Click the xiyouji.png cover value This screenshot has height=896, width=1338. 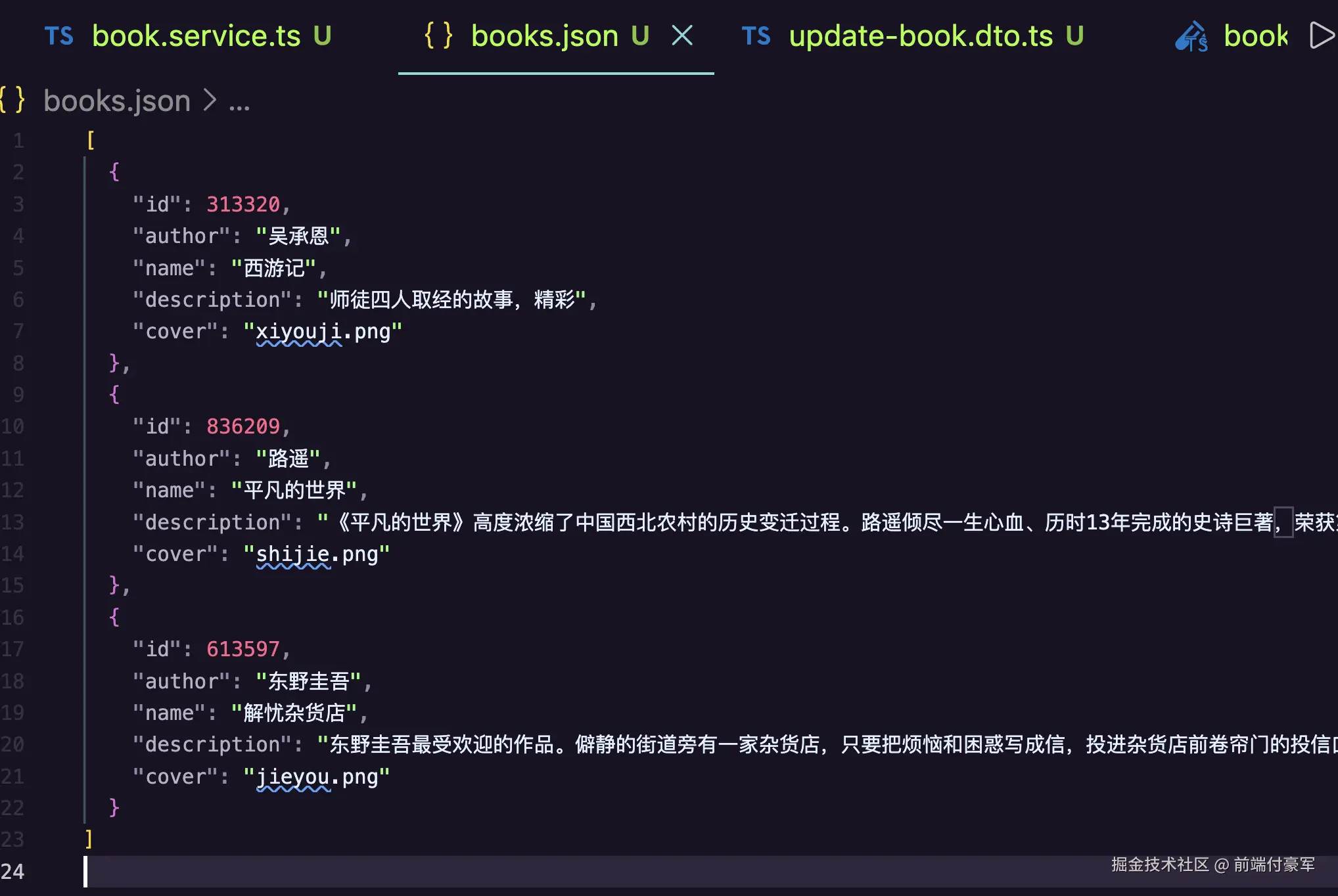tap(322, 332)
